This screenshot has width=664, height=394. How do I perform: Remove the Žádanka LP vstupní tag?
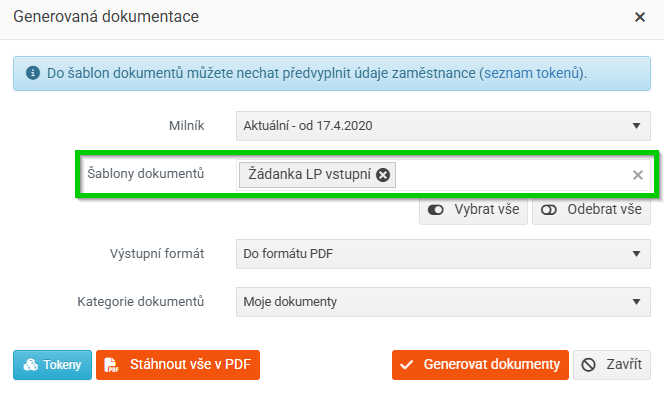tap(383, 175)
